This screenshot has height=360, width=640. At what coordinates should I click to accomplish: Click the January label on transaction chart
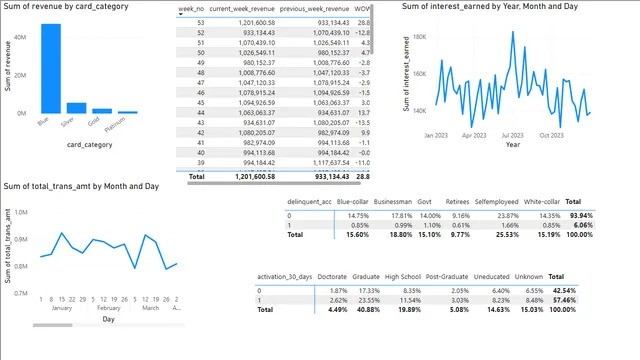(x=62, y=308)
